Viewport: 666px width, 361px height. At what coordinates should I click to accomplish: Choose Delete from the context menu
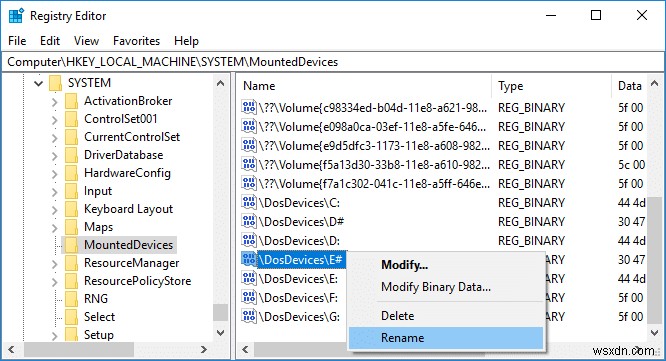click(x=446, y=316)
